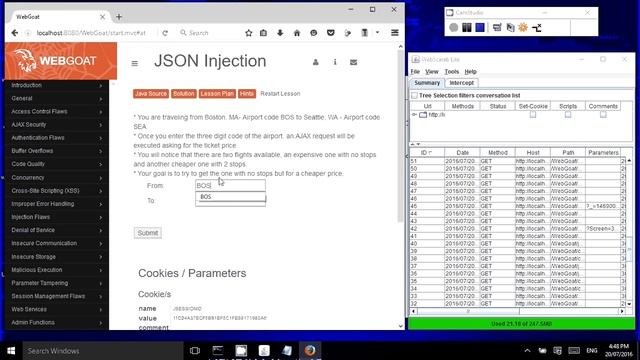Expand Authentication Flaws section
640x360 pixels.
pyautogui.click(x=57, y=138)
